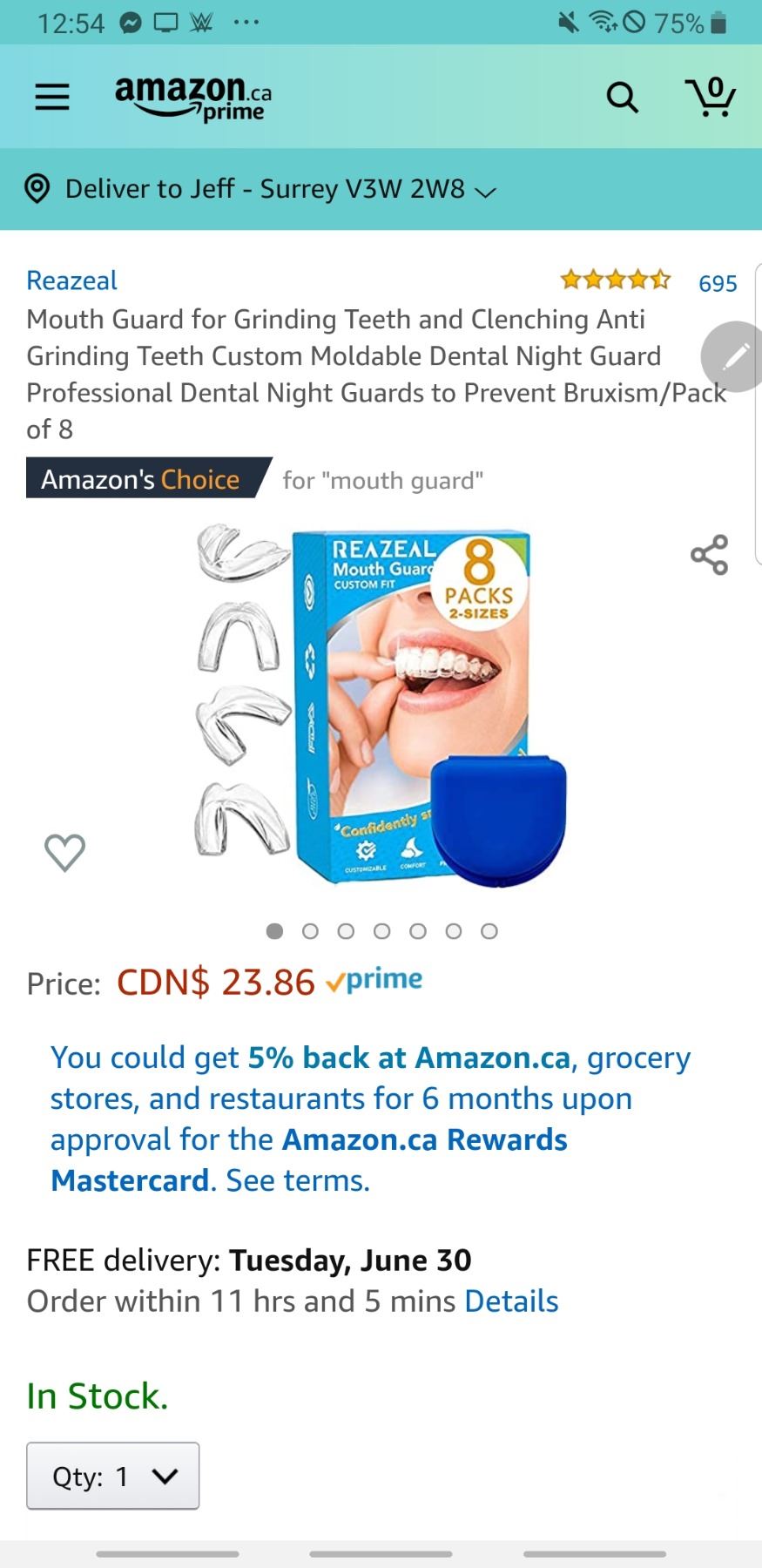Image resolution: width=762 pixels, height=1568 pixels.
Task: Expand the Deliver to Jeff address chevron
Action: pos(485,192)
